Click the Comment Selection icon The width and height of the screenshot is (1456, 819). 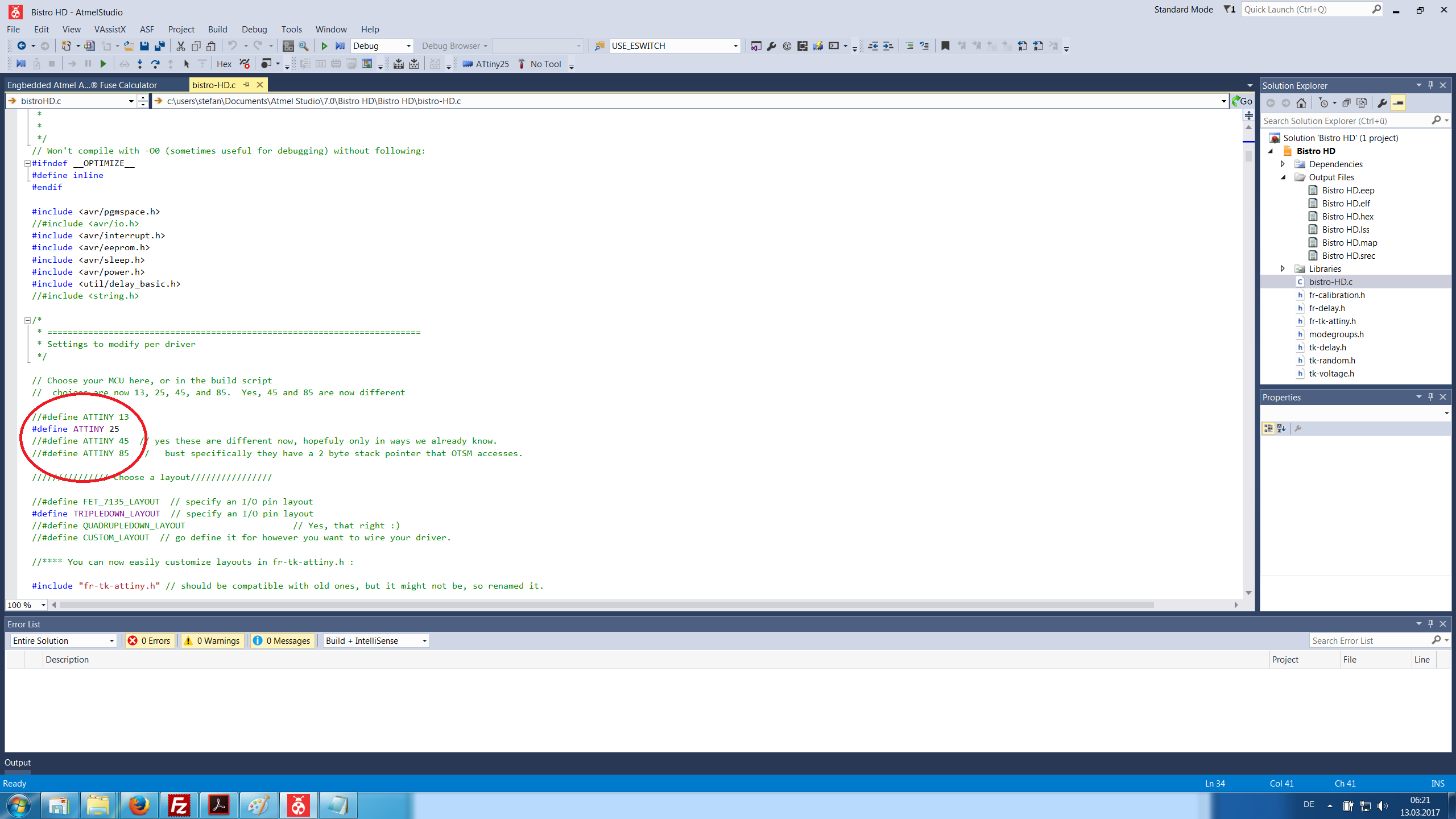[909, 46]
